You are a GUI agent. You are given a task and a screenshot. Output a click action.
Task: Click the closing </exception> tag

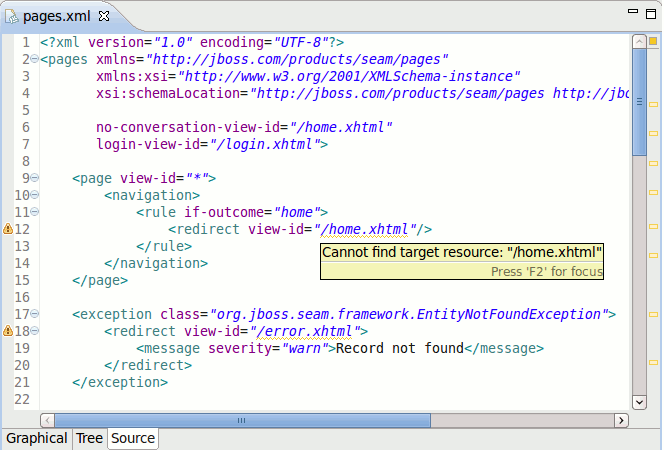[120, 382]
